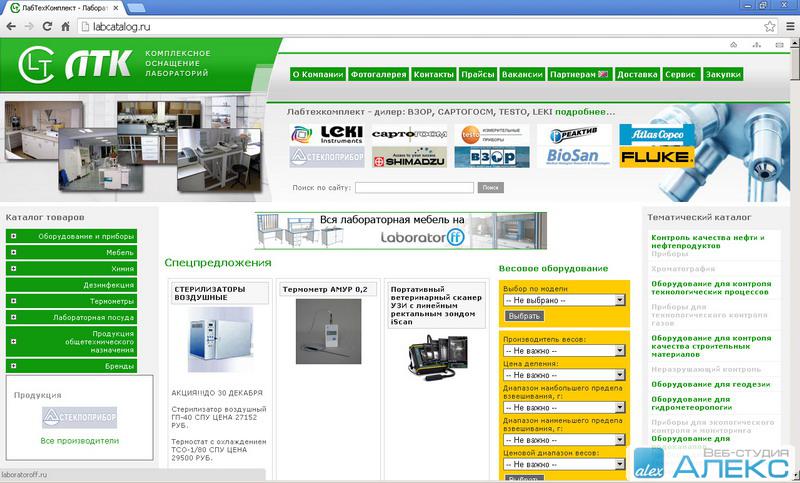Expand the 'Оборудование и приборы' catalog category
This screenshot has width=800, height=483.
coord(14,236)
